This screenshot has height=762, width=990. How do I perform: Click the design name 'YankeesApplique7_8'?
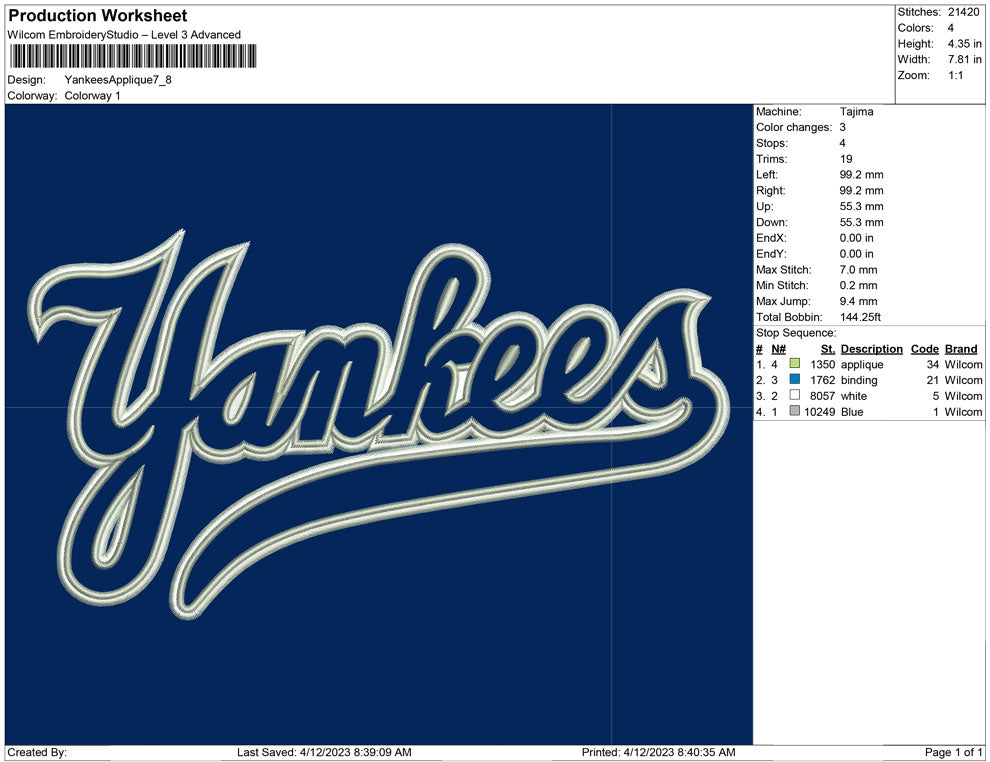[118, 80]
